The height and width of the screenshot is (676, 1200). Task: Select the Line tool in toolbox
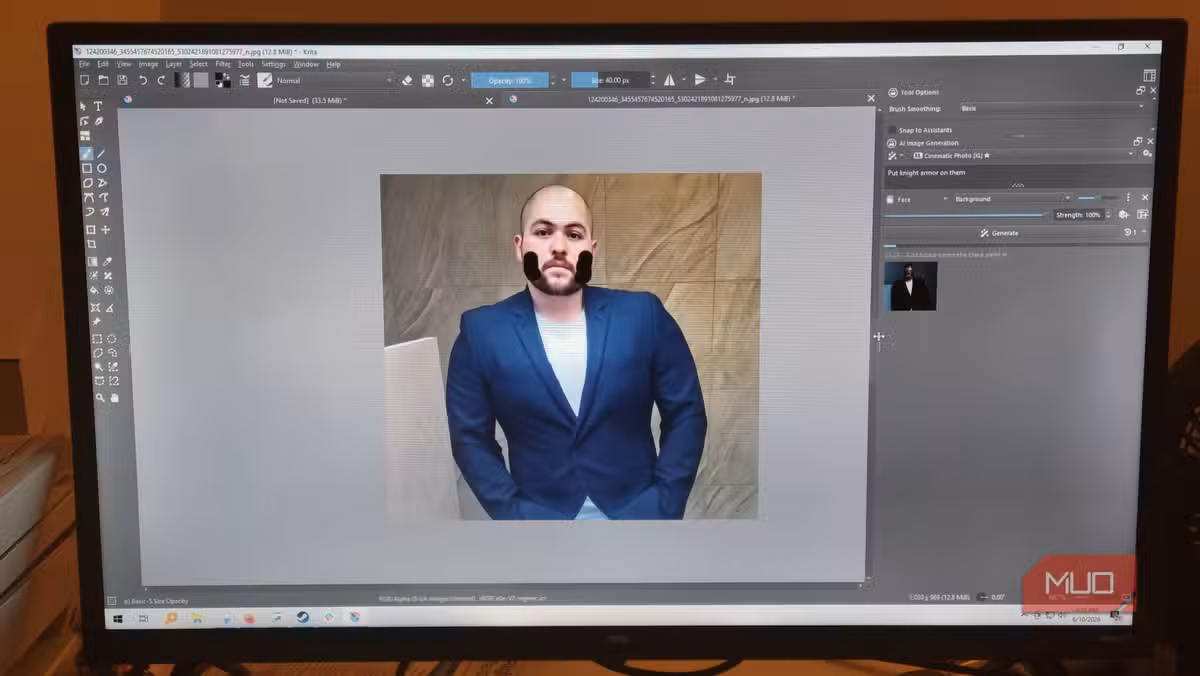click(x=101, y=154)
